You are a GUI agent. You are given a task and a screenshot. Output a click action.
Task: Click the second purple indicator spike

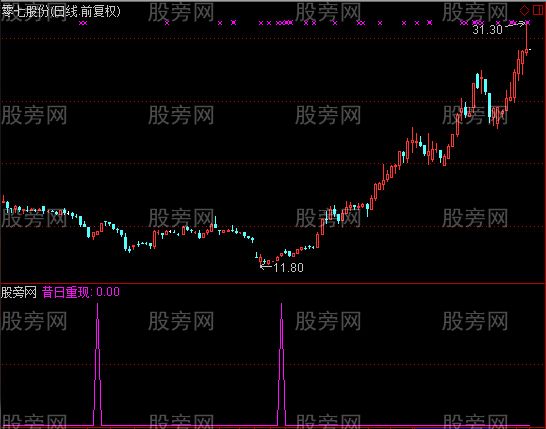click(281, 364)
